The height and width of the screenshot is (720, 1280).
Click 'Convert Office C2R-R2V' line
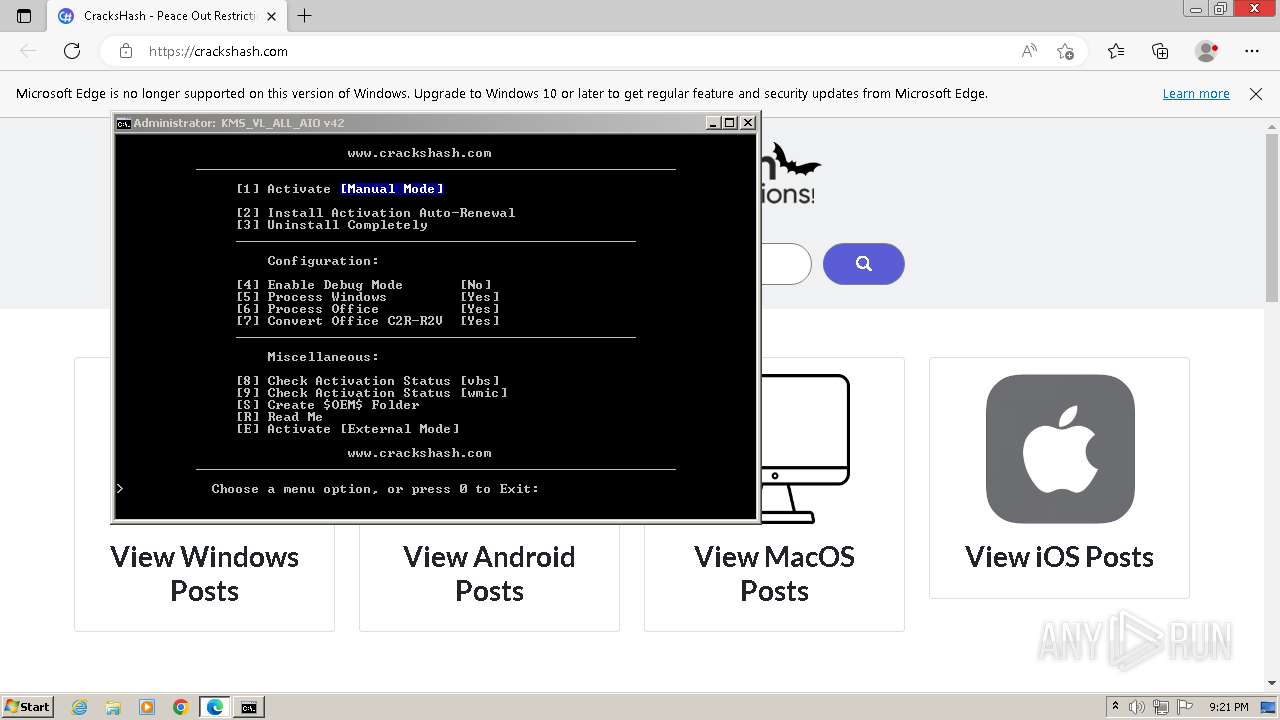(x=368, y=321)
